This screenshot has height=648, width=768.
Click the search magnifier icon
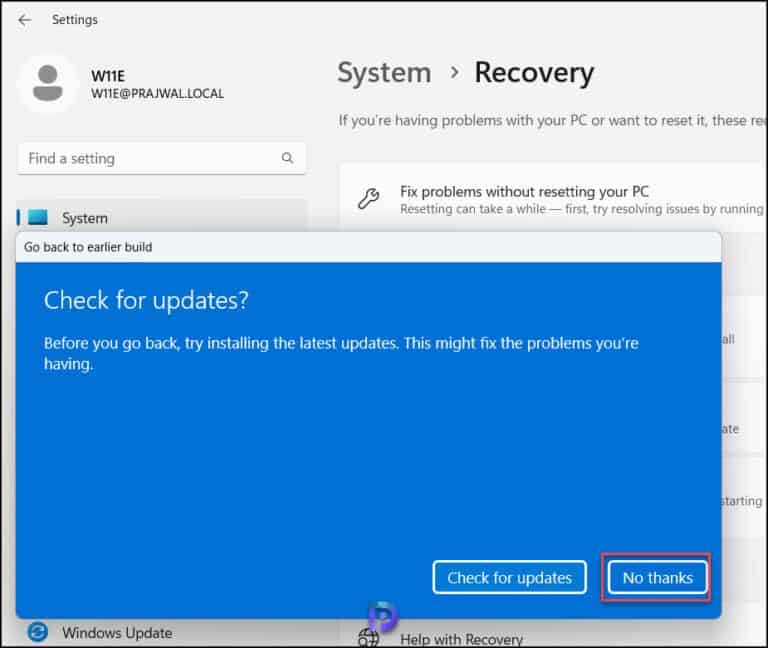[288, 158]
